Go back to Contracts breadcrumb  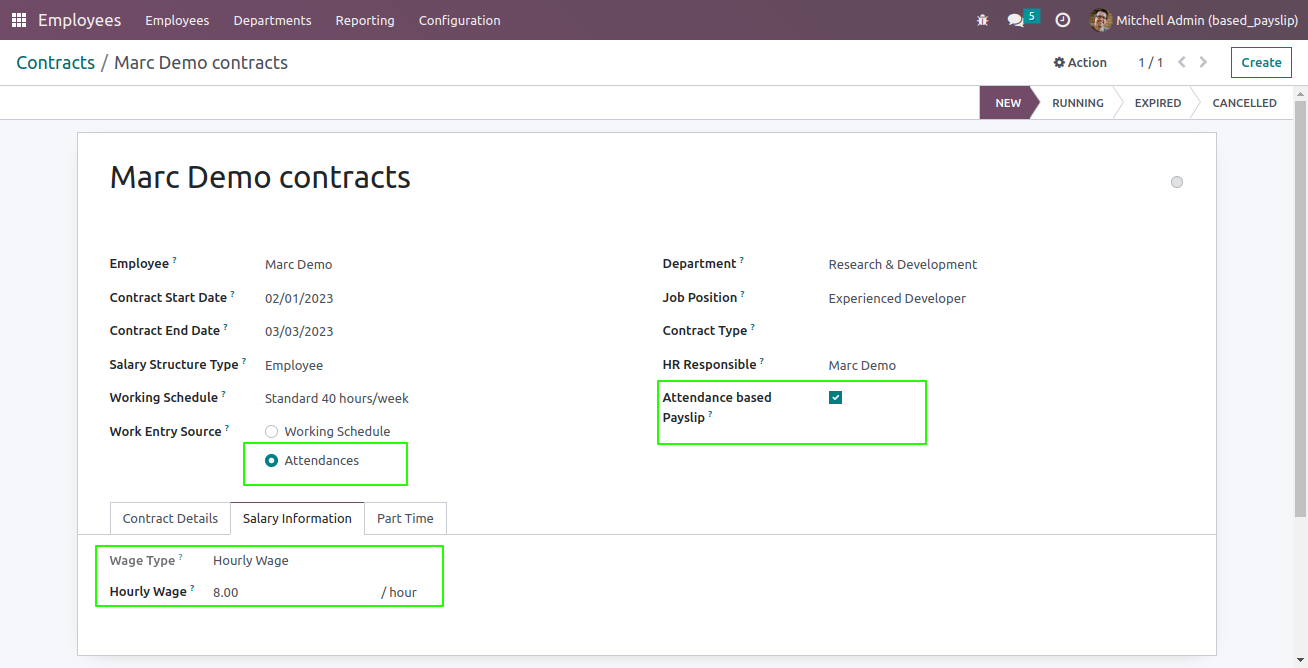coord(55,62)
